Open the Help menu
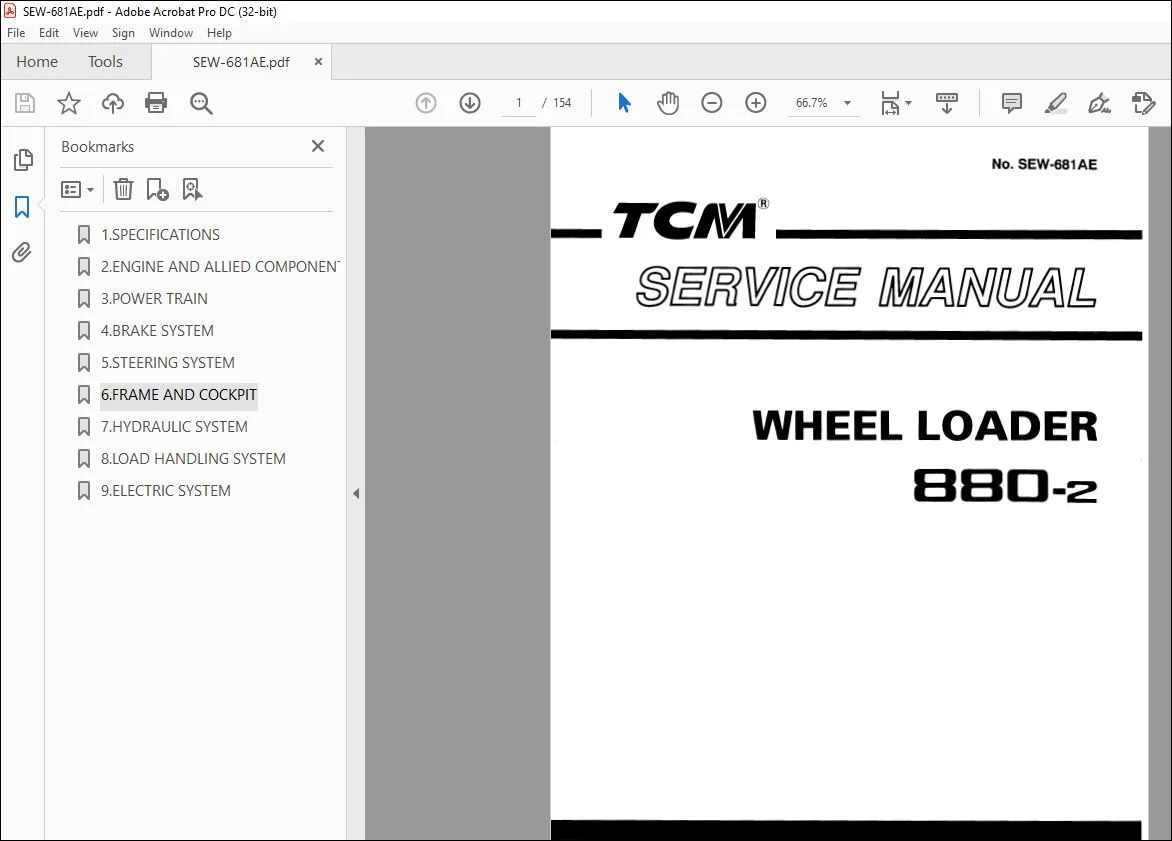Image resolution: width=1172 pixels, height=841 pixels. (219, 33)
